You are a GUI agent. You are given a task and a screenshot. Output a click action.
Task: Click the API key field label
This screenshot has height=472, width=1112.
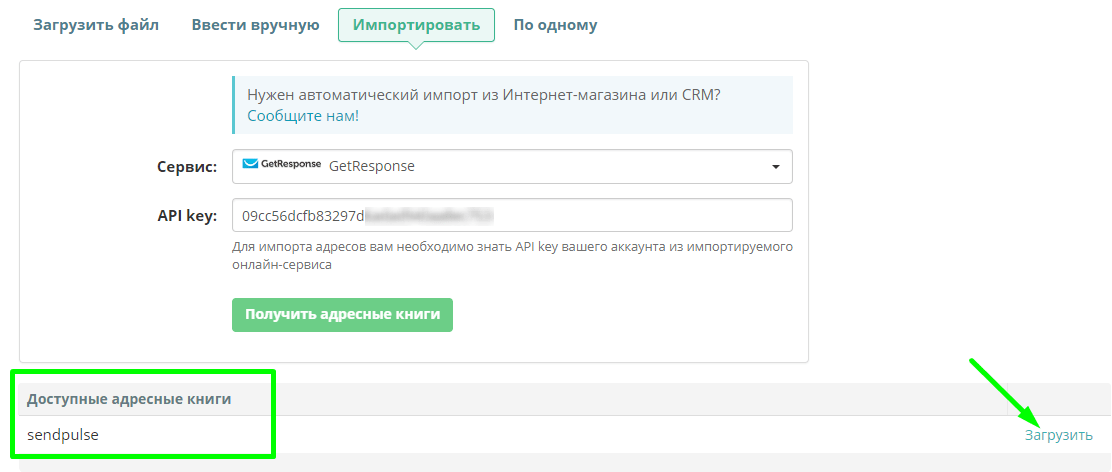(188, 215)
